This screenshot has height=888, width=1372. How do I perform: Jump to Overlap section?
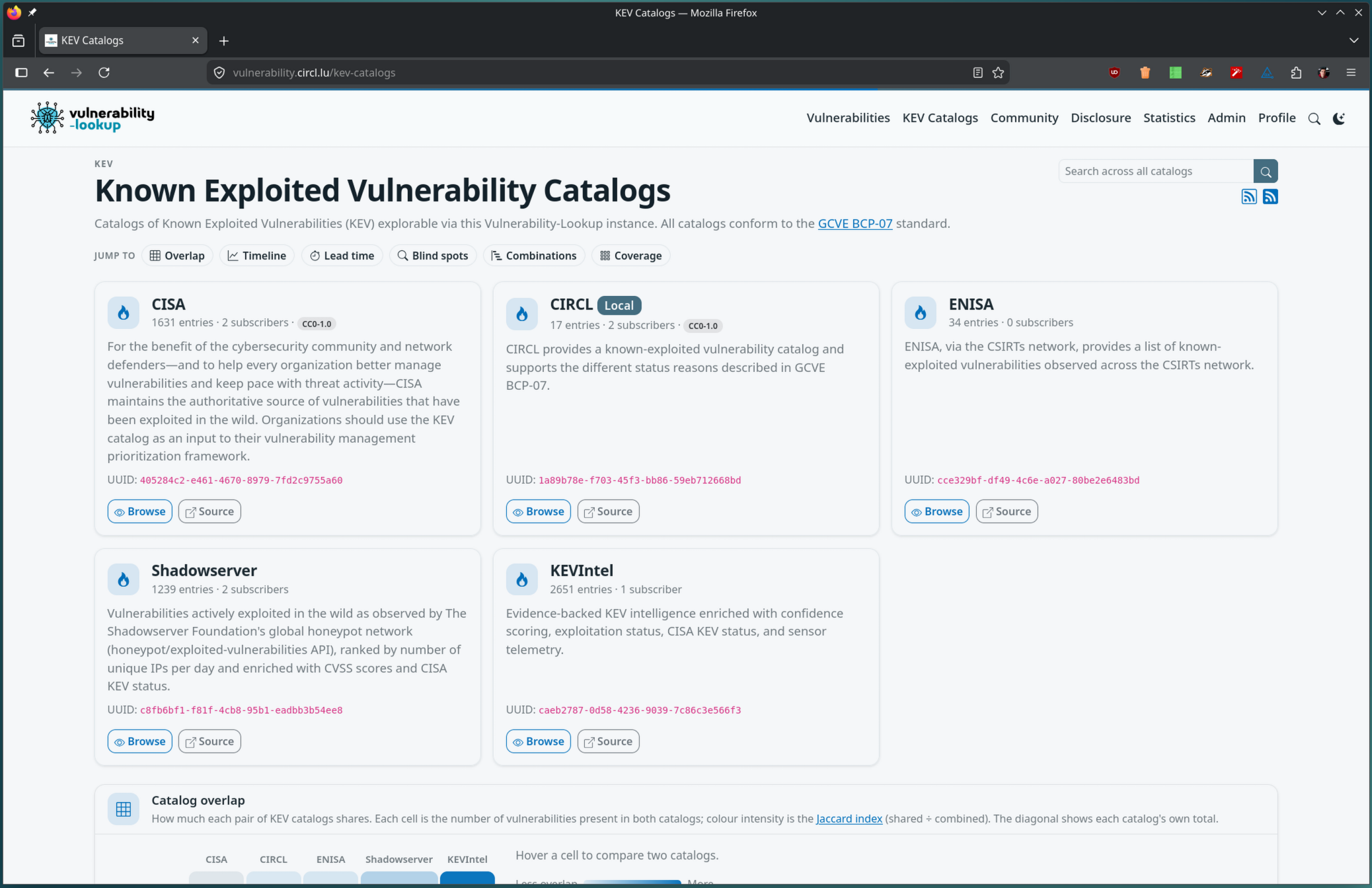click(x=177, y=256)
